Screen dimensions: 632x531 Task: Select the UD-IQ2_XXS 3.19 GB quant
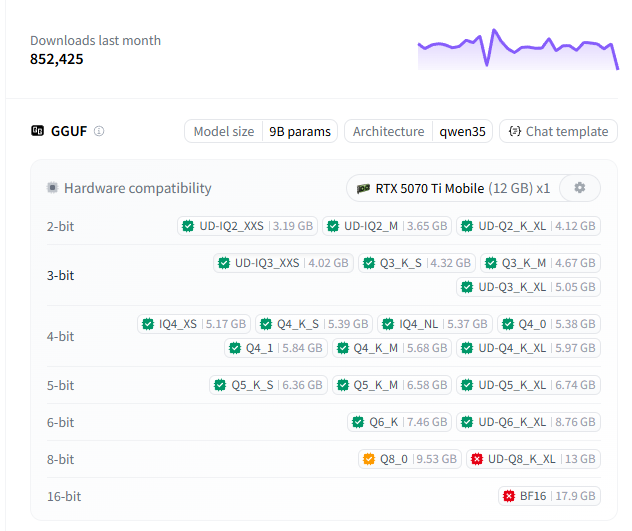point(247,226)
